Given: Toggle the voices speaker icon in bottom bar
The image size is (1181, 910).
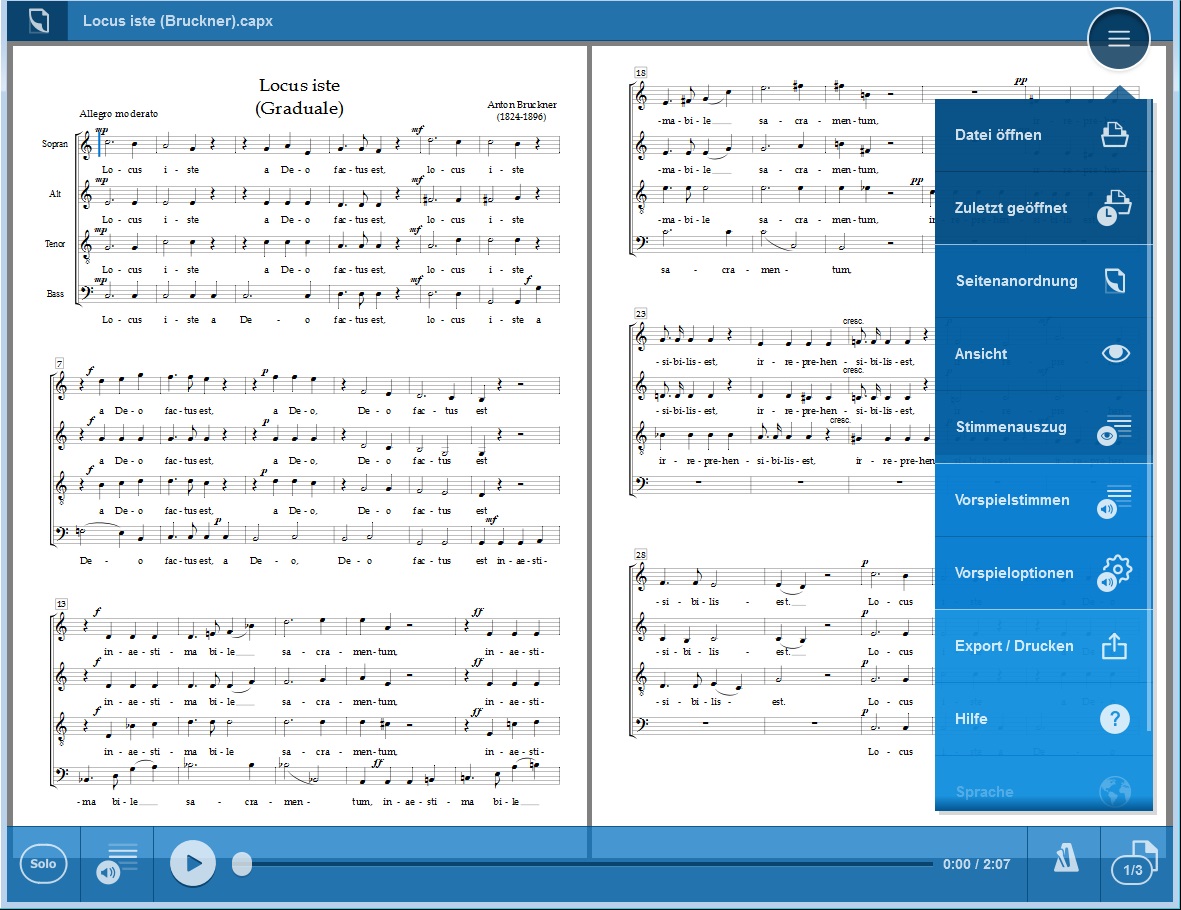Looking at the screenshot, I should point(116,864).
